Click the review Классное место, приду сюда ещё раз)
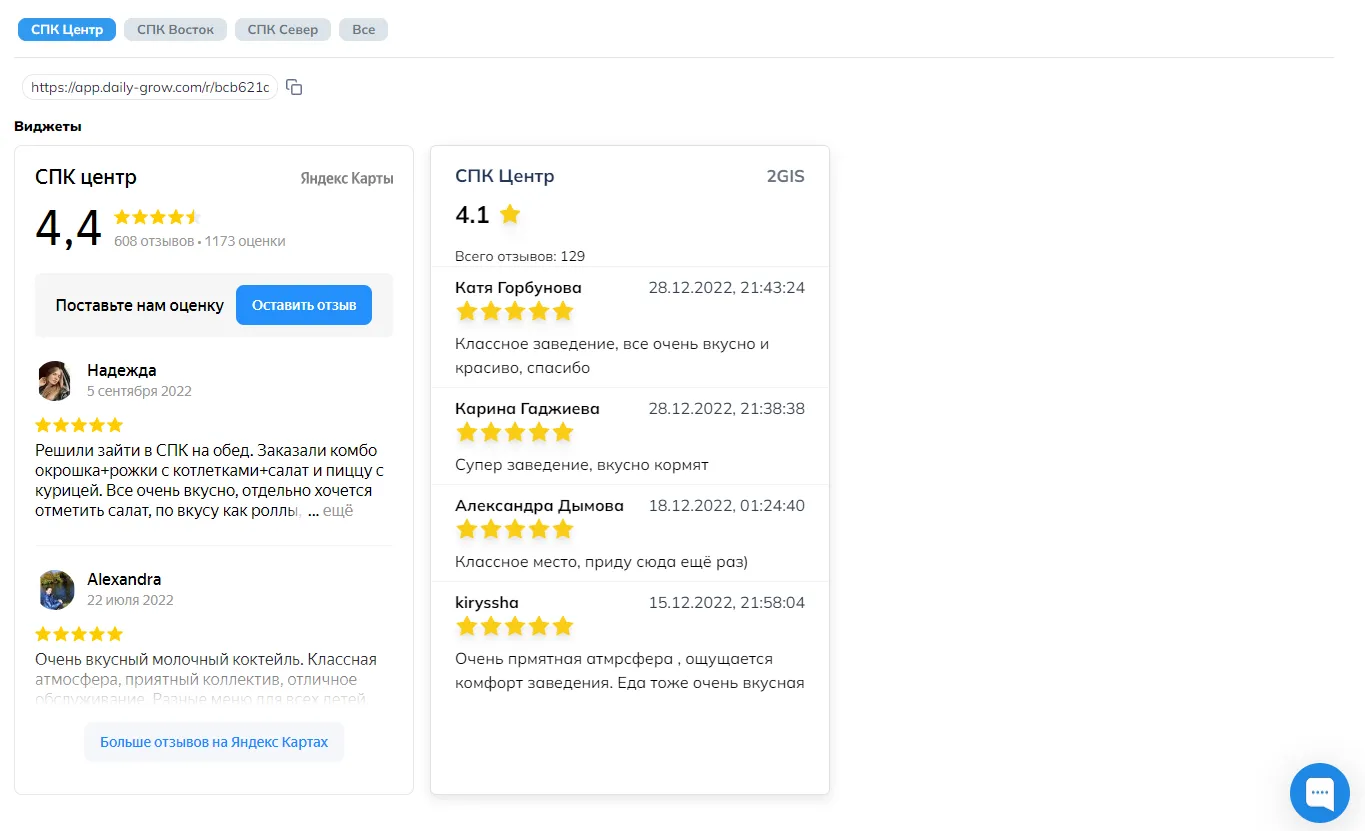The height and width of the screenshot is (831, 1365). click(602, 562)
